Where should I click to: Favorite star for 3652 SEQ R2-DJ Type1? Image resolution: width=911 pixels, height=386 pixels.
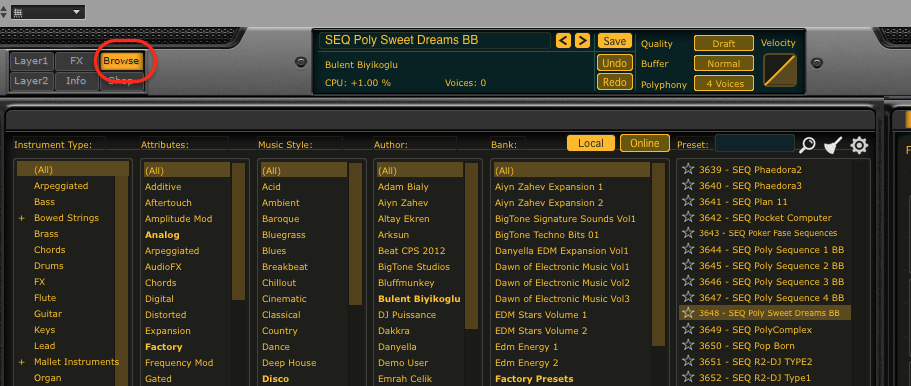688,377
